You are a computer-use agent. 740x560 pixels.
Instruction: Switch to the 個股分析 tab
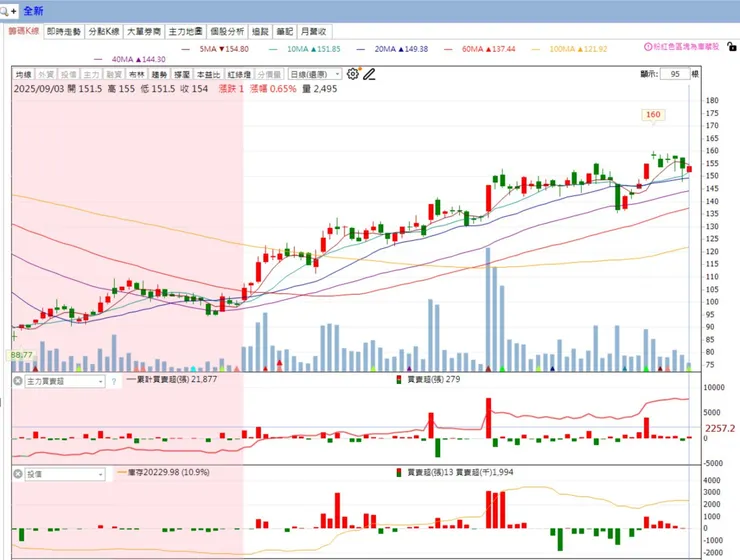click(x=227, y=32)
